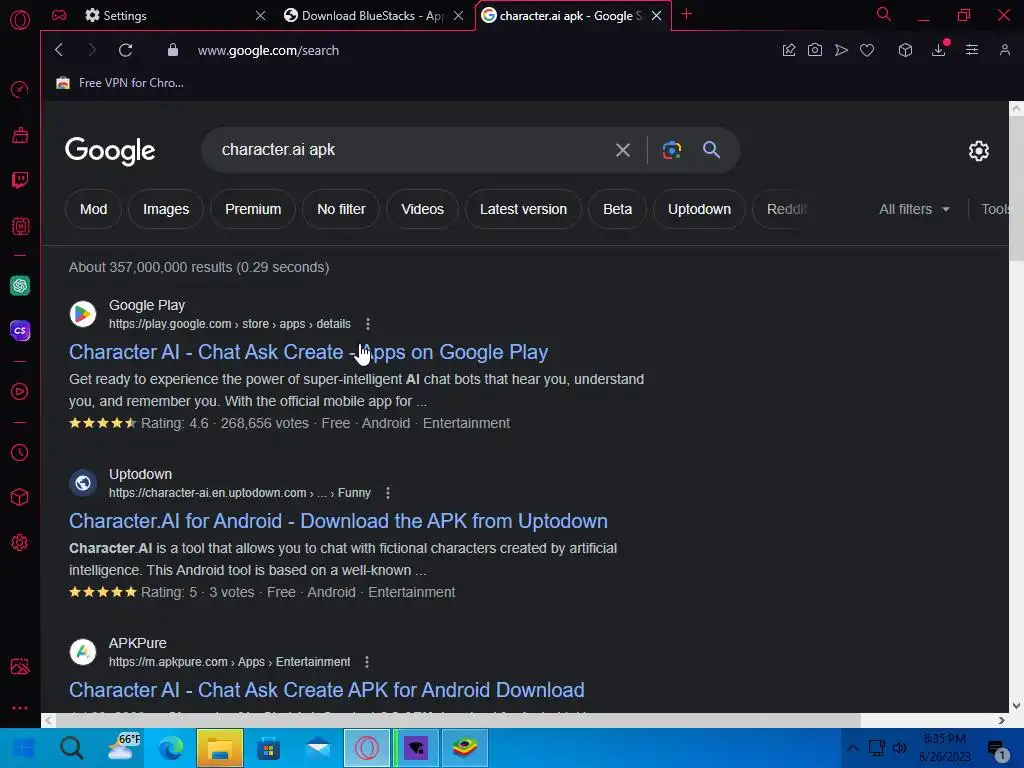Open the image panel icon near sidebar bottom
The height and width of the screenshot is (768, 1024).
click(20, 666)
